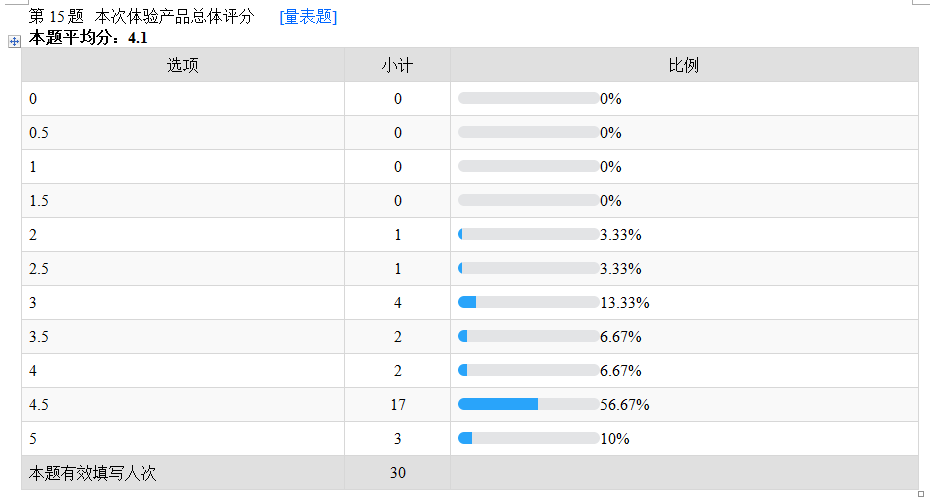This screenshot has width=930, height=504.
Task: Select the 4.5 option cell
Action: click(x=182, y=404)
